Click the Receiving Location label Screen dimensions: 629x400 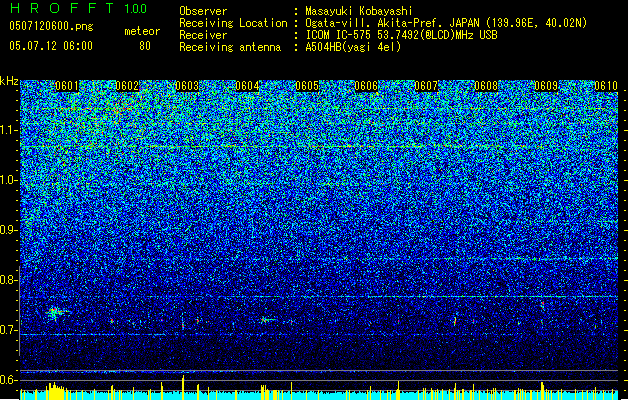point(233,23)
